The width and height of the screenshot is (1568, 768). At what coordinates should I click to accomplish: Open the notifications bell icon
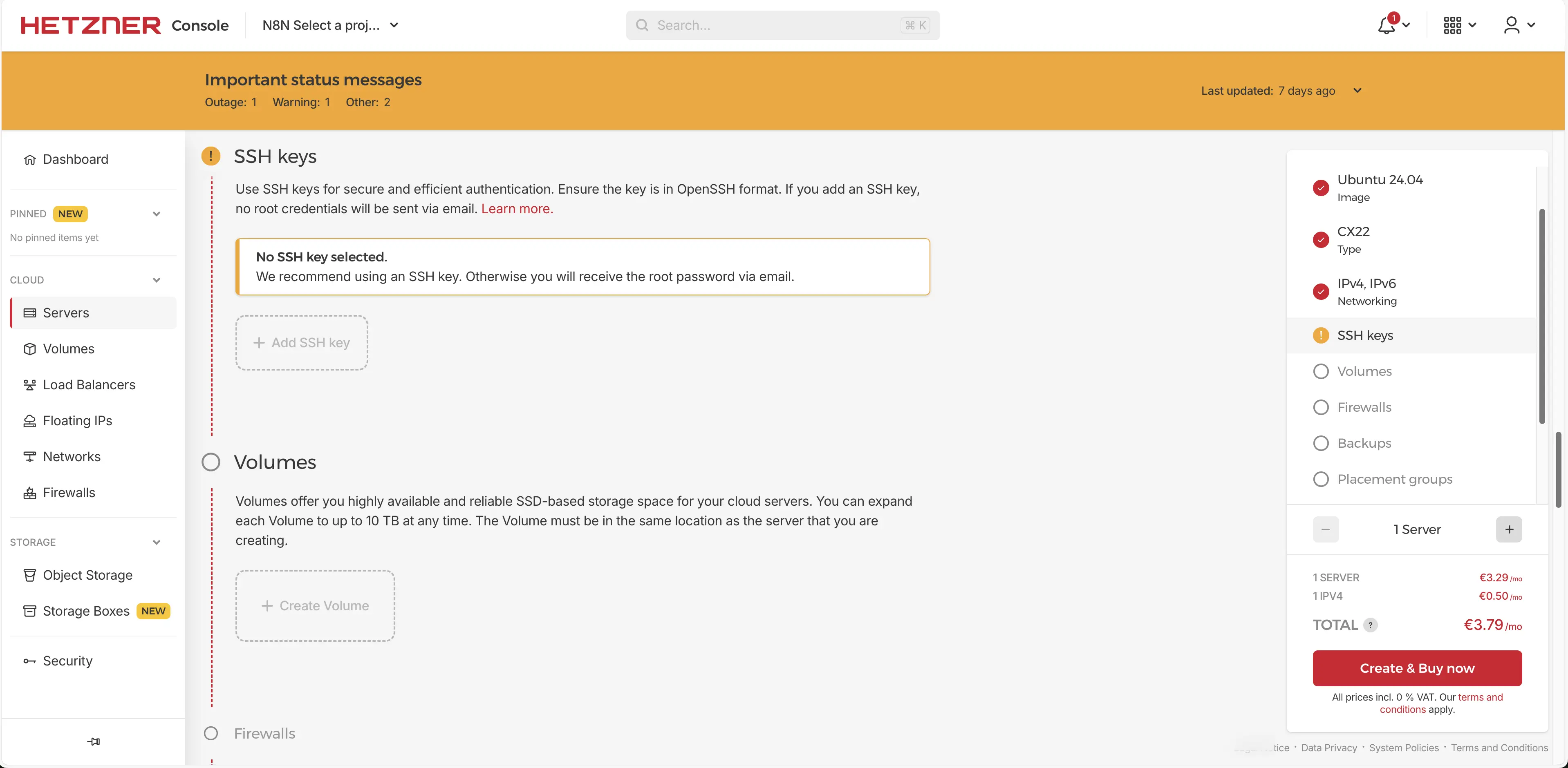click(1387, 26)
